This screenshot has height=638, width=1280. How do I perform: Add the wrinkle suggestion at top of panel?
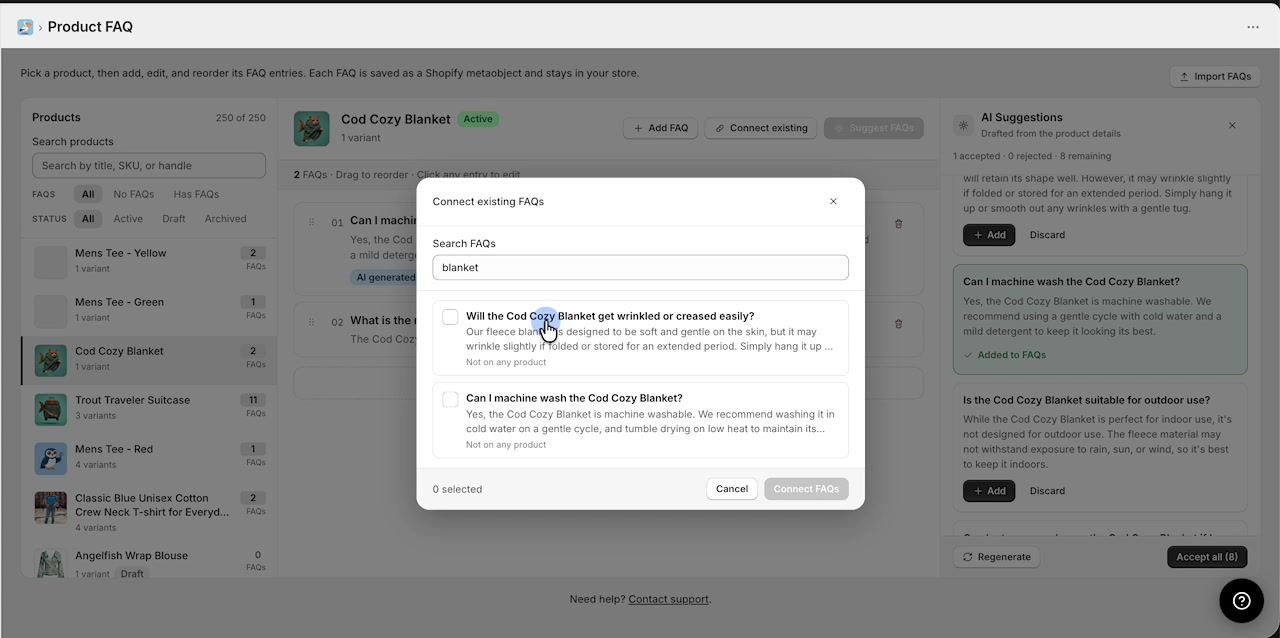989,235
